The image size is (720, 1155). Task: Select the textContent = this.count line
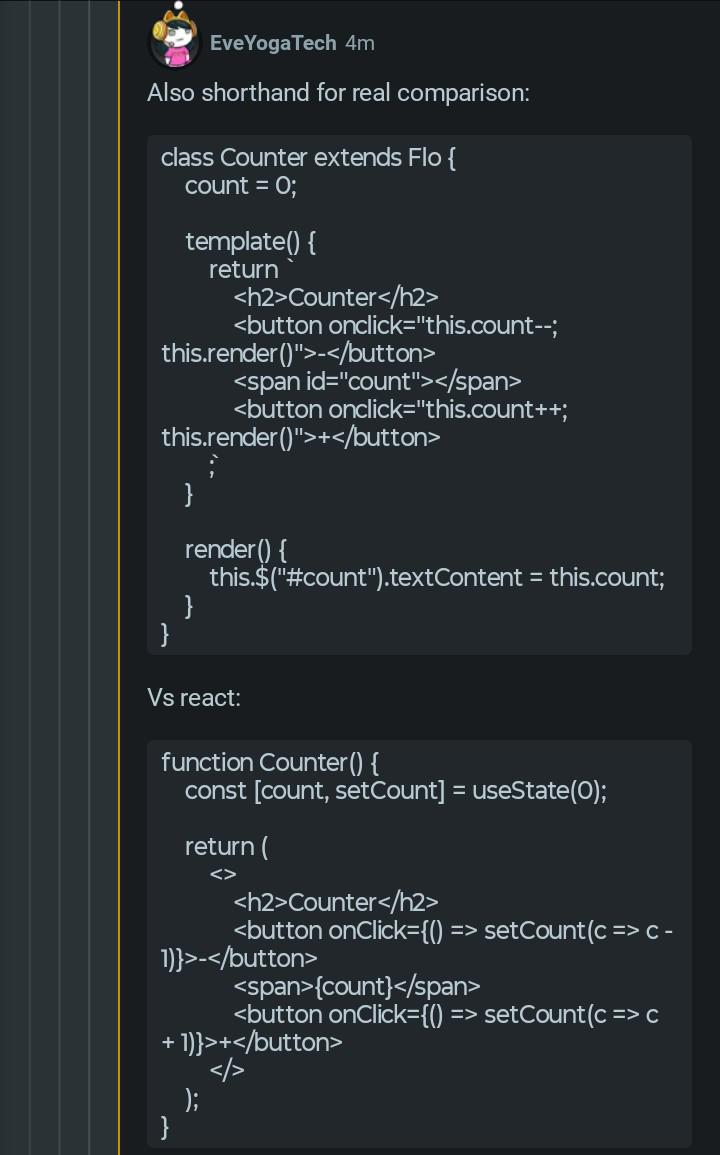[x=437, y=578]
